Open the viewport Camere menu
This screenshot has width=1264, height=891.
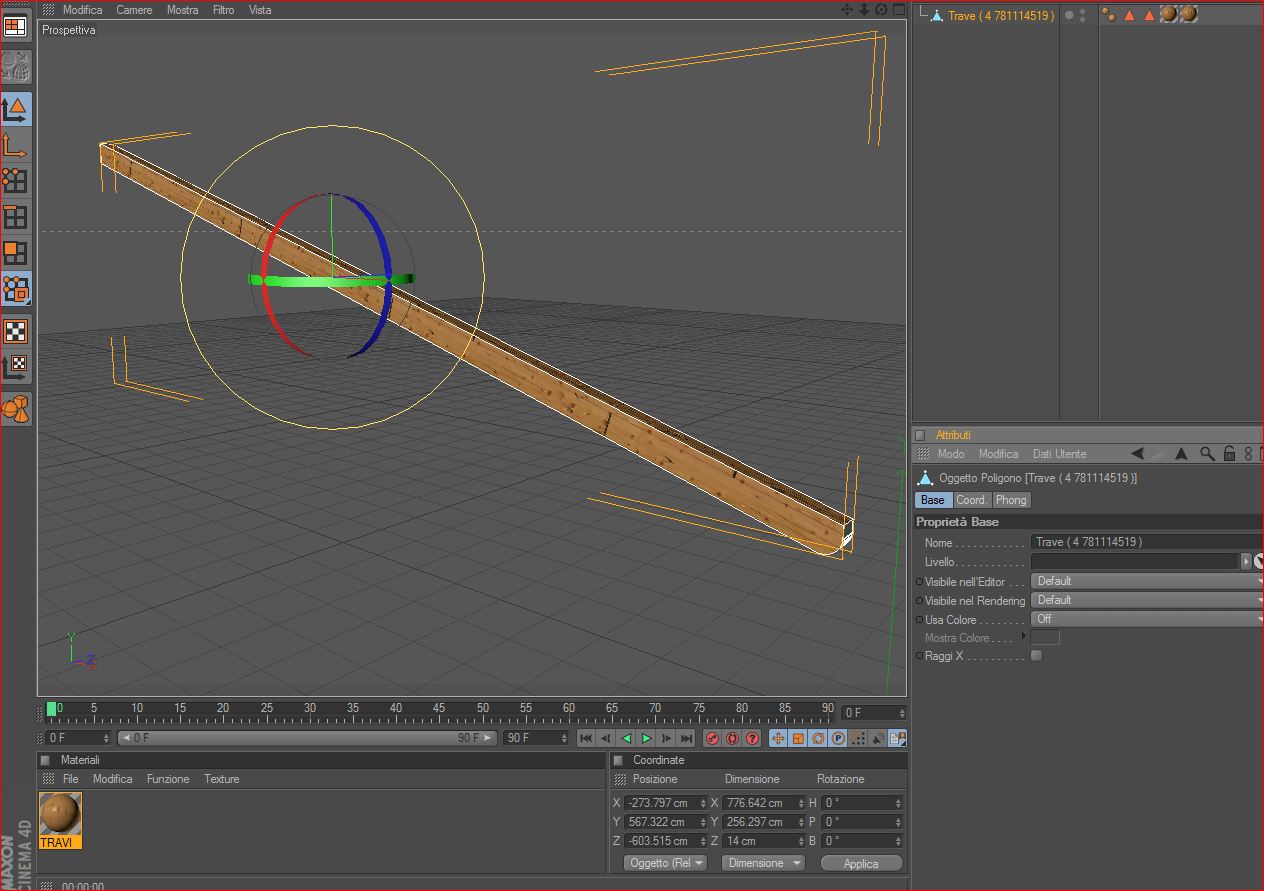pyautogui.click(x=134, y=10)
